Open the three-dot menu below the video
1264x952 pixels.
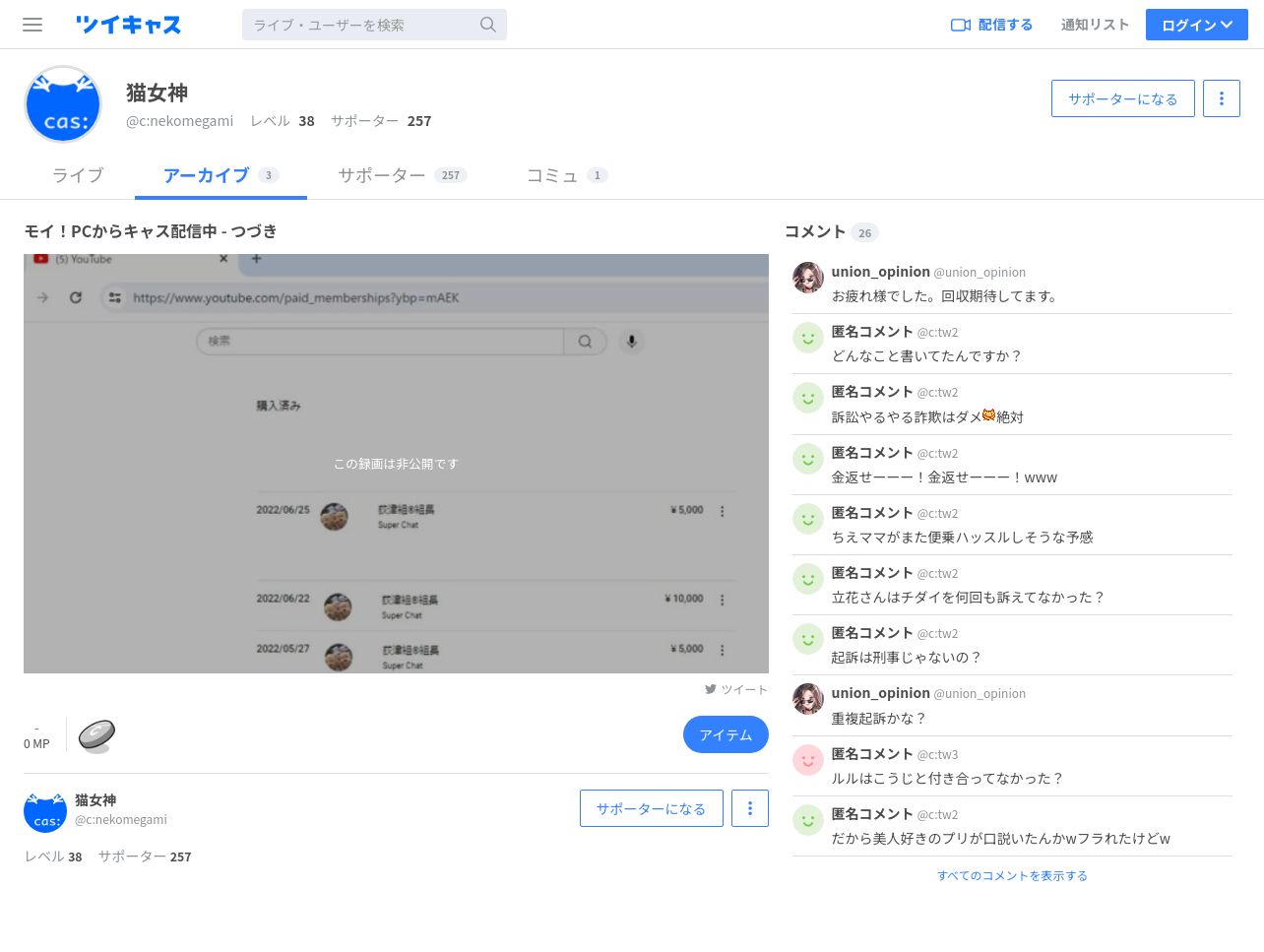(x=750, y=808)
